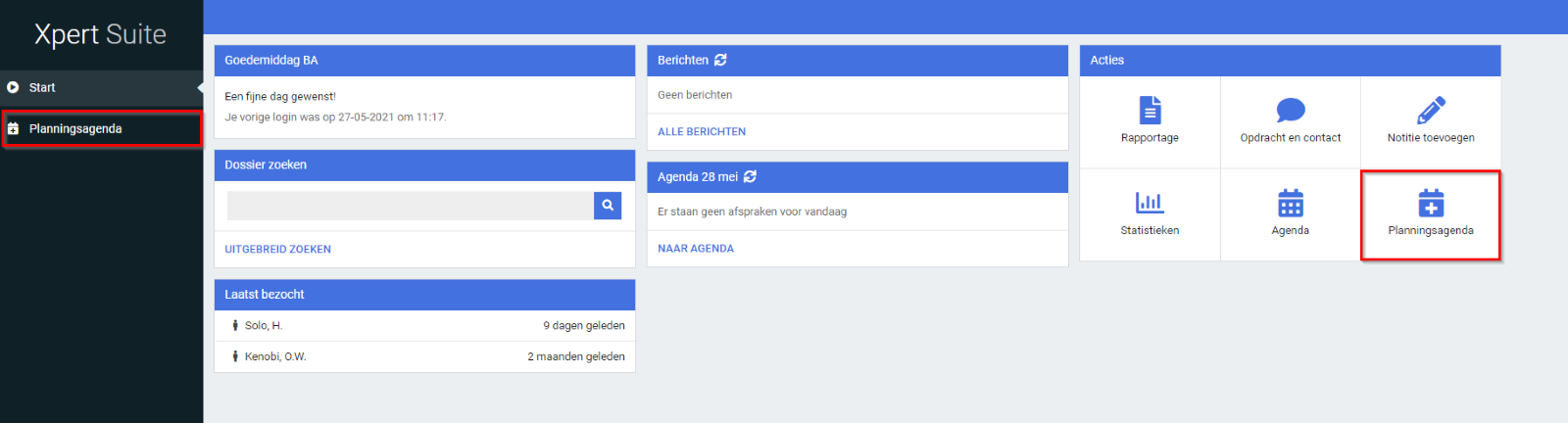Click the person icon beside Kenobi, O.W.
Screen dimensions: 1568x423
point(235,357)
